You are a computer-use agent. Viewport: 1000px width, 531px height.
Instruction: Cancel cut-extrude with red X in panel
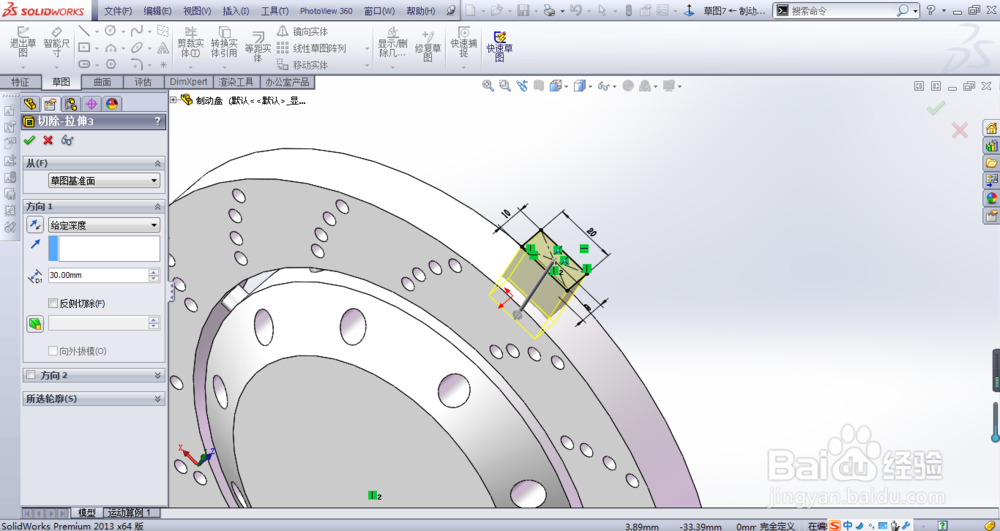[x=48, y=140]
